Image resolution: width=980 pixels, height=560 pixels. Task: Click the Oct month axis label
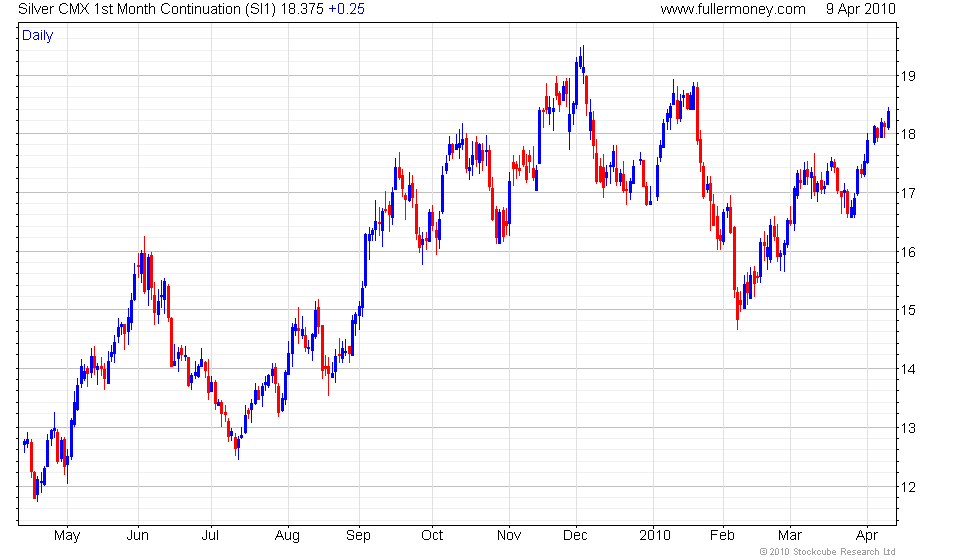coord(432,536)
